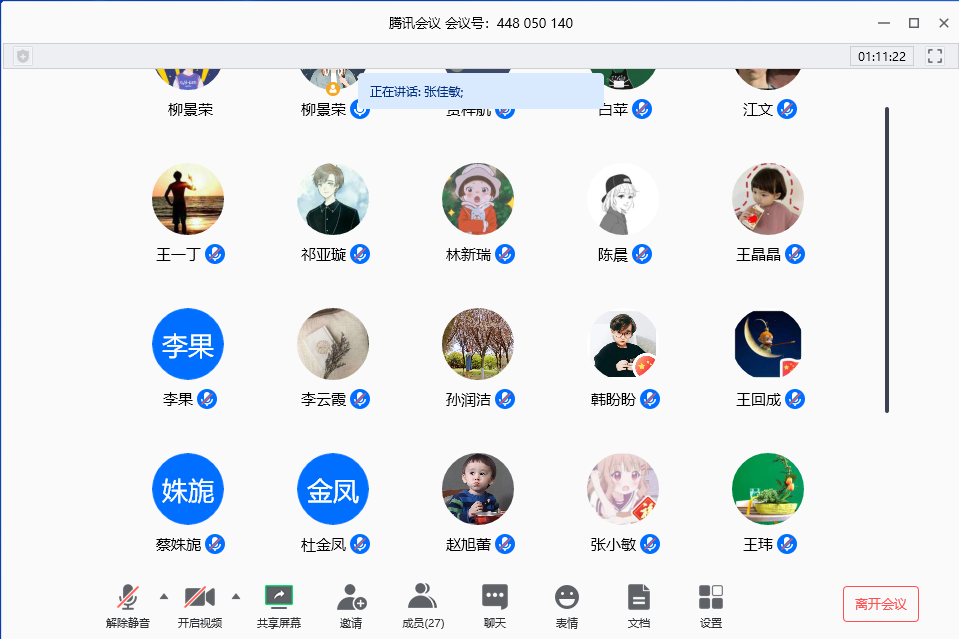Enter full screen mode via top-right icon
Screen dimensions: 959x639
[x=935, y=56]
